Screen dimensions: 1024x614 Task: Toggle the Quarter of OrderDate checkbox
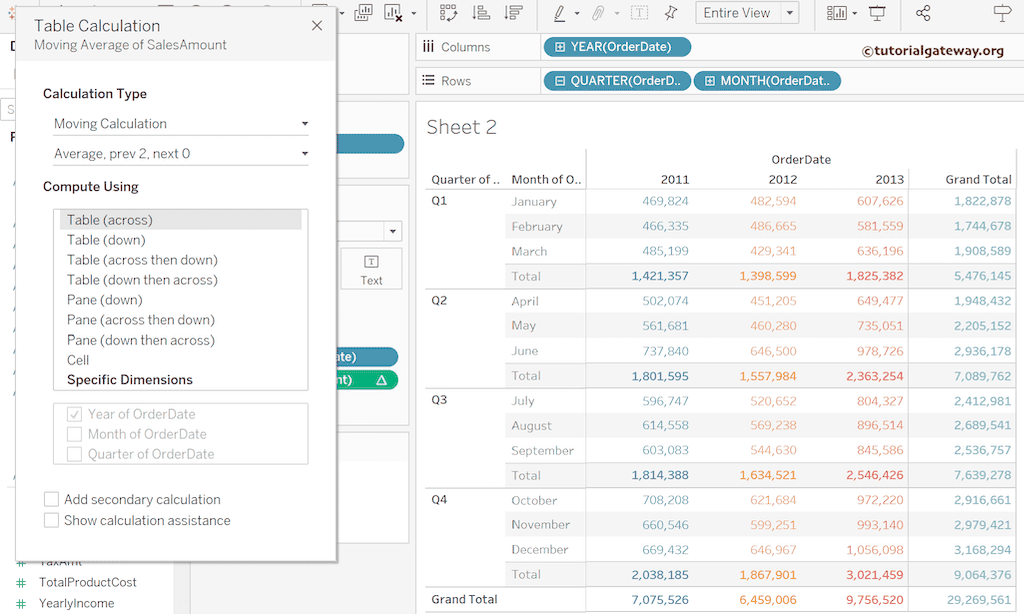point(74,454)
